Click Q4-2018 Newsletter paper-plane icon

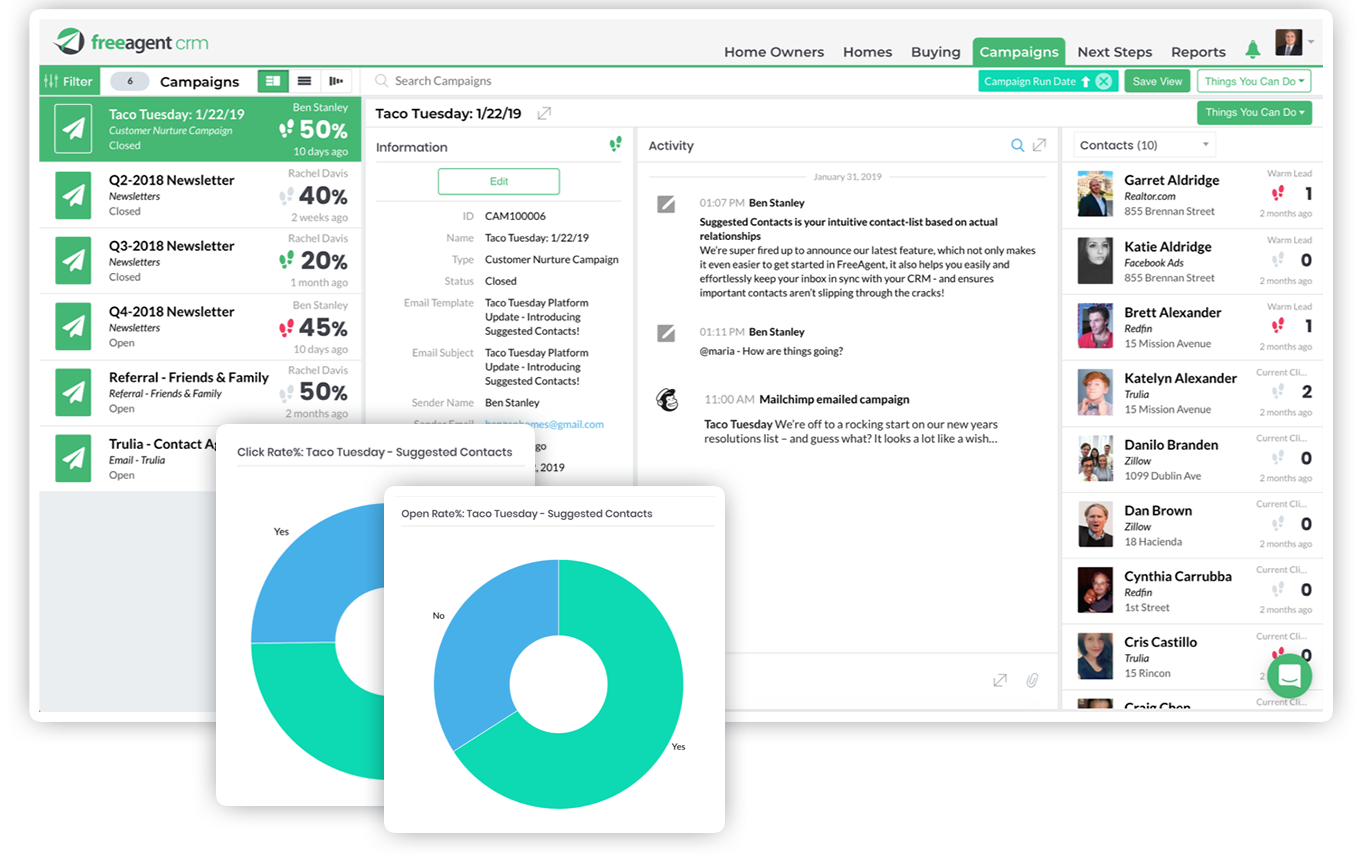73,327
